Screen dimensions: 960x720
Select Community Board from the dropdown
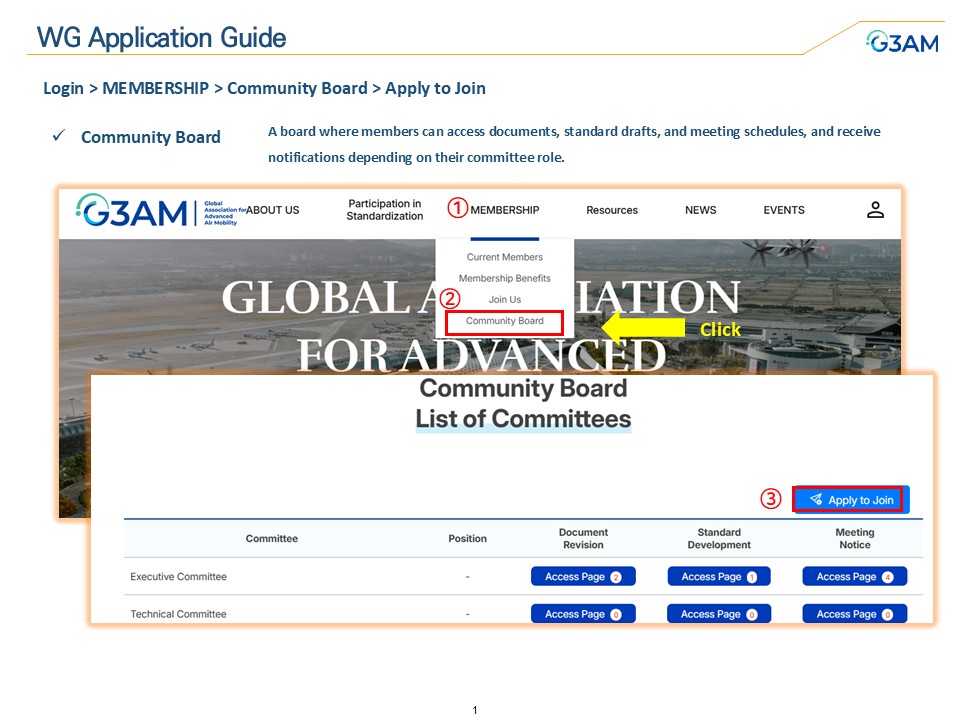point(504,321)
